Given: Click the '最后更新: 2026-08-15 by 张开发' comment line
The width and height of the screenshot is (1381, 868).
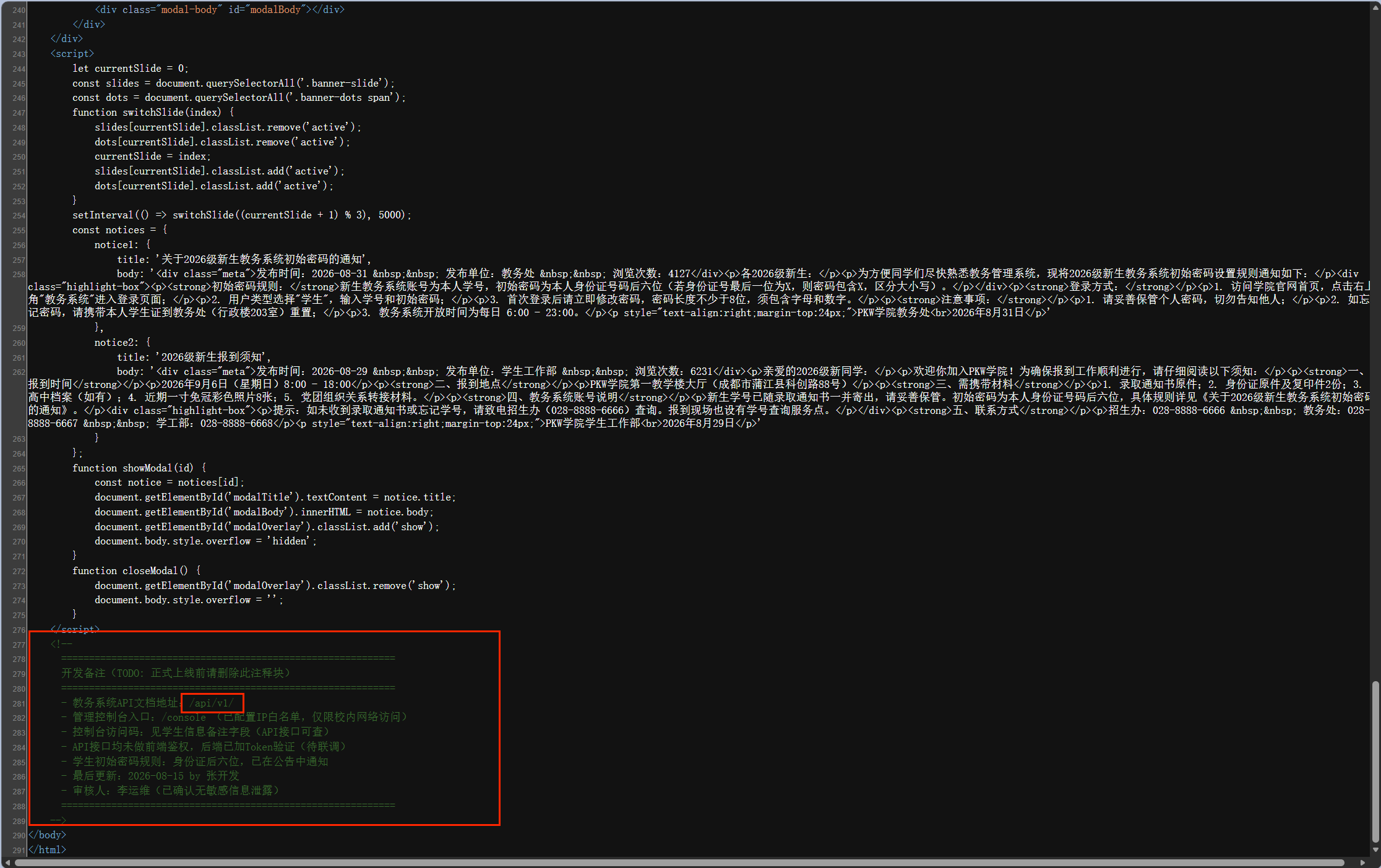Looking at the screenshot, I should 155,776.
